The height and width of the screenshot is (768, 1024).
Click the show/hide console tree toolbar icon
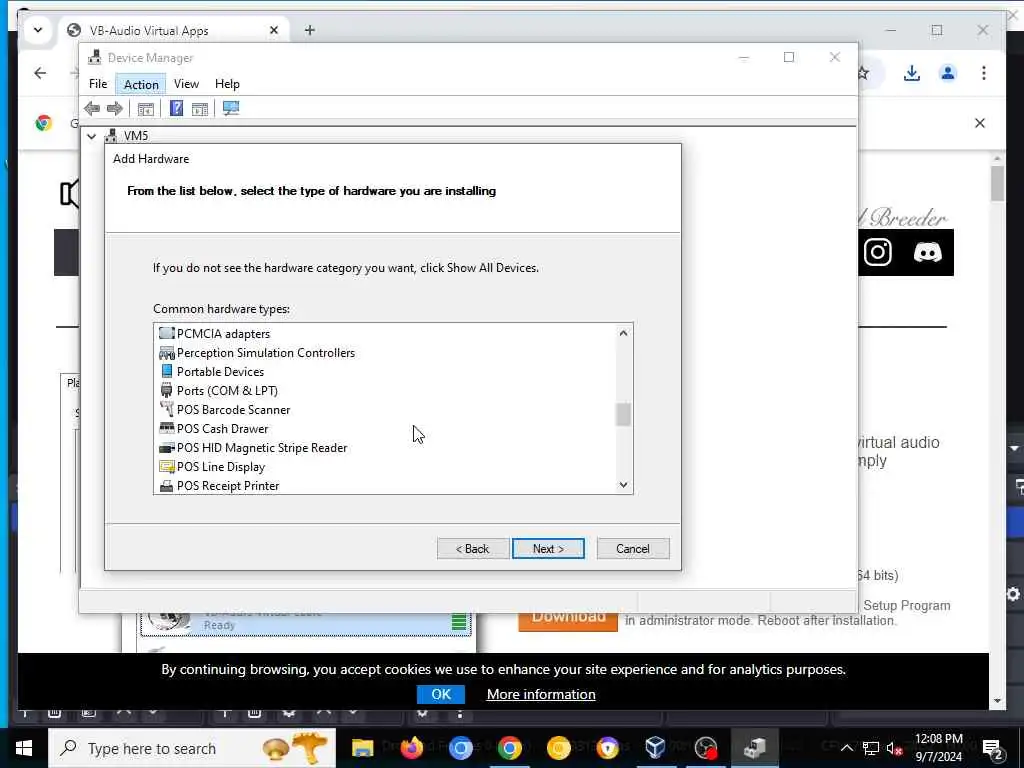(146, 109)
